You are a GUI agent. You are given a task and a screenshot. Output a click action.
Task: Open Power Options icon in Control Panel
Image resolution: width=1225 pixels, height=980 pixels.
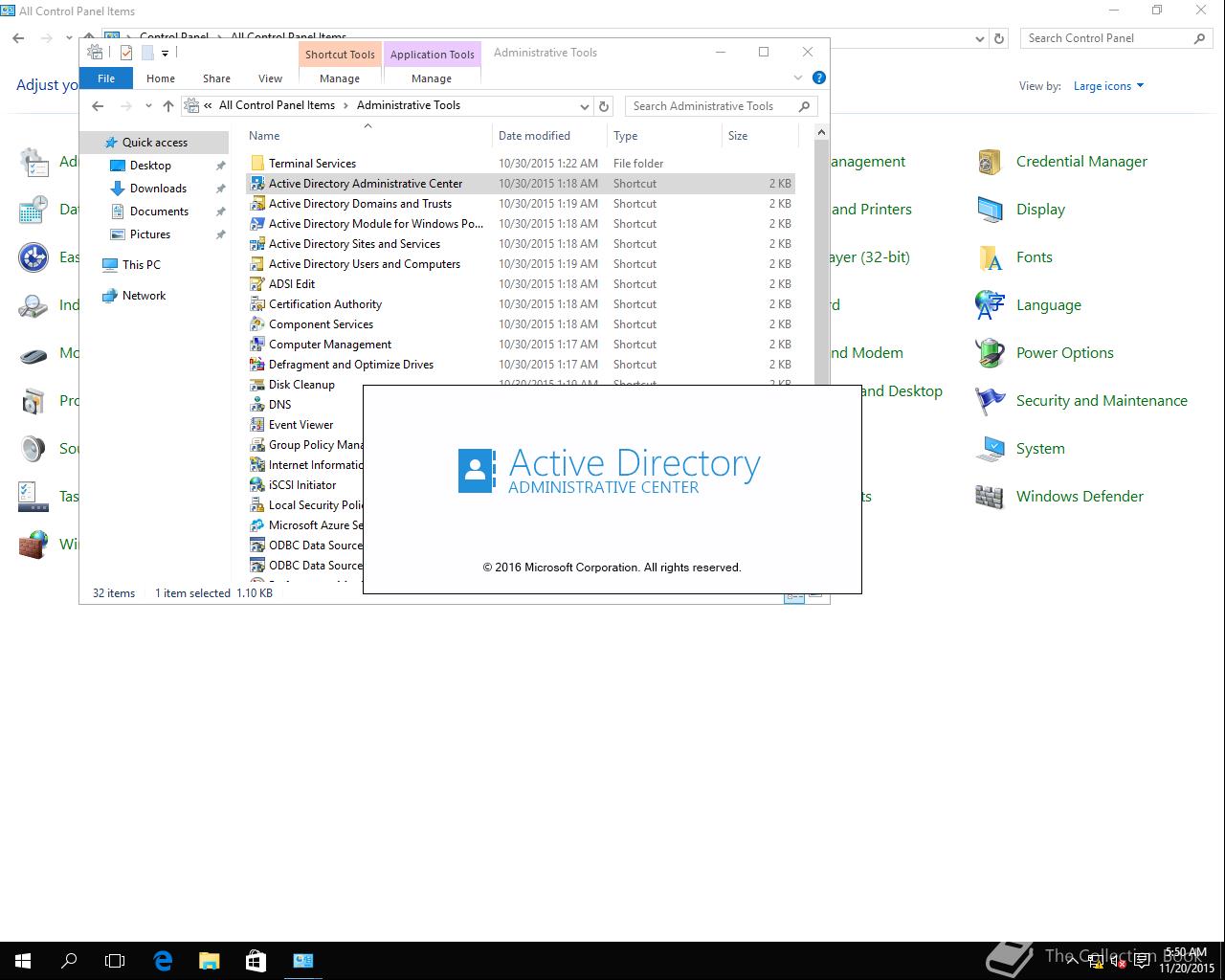(990, 353)
